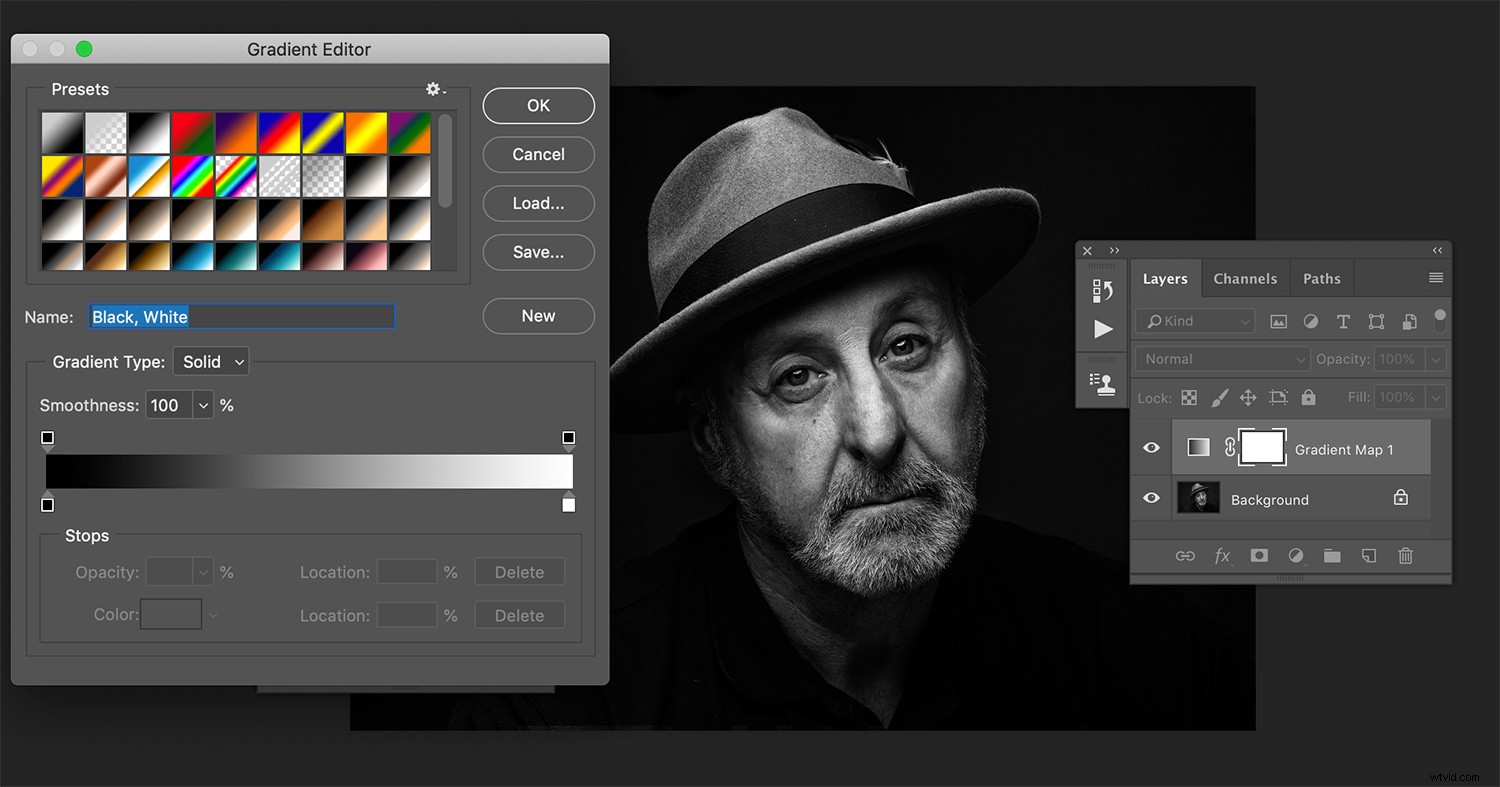Select the black gradient stop swatch
This screenshot has width=1500, height=787.
pyautogui.click(x=47, y=505)
